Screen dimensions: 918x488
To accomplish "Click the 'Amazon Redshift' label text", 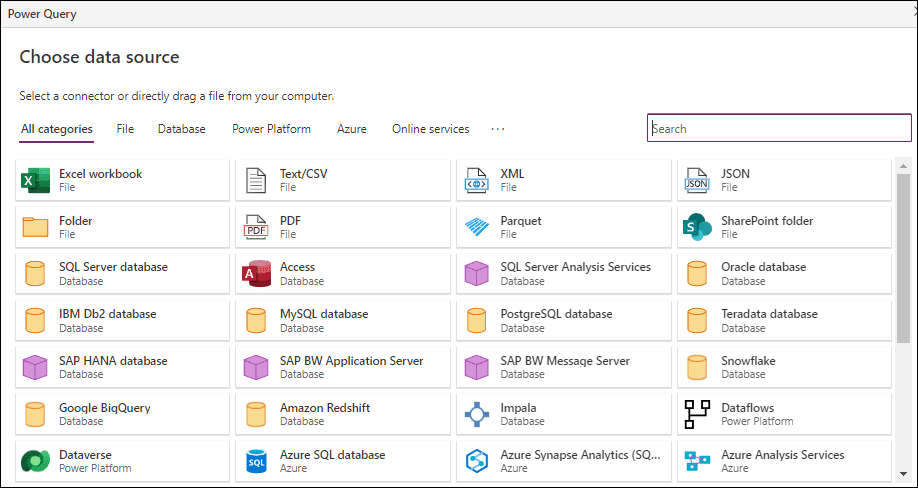I will [325, 408].
